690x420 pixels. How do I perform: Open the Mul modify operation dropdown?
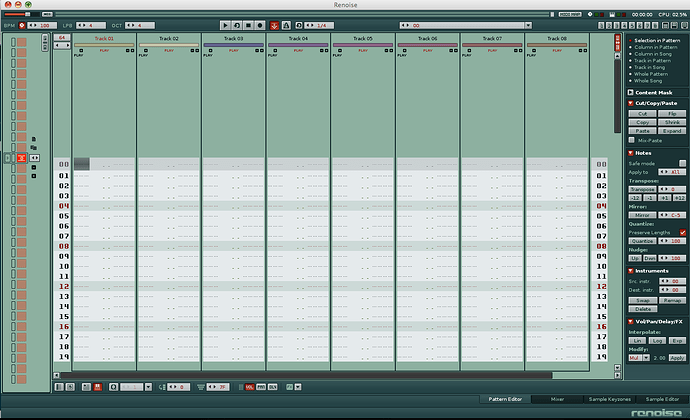point(646,358)
